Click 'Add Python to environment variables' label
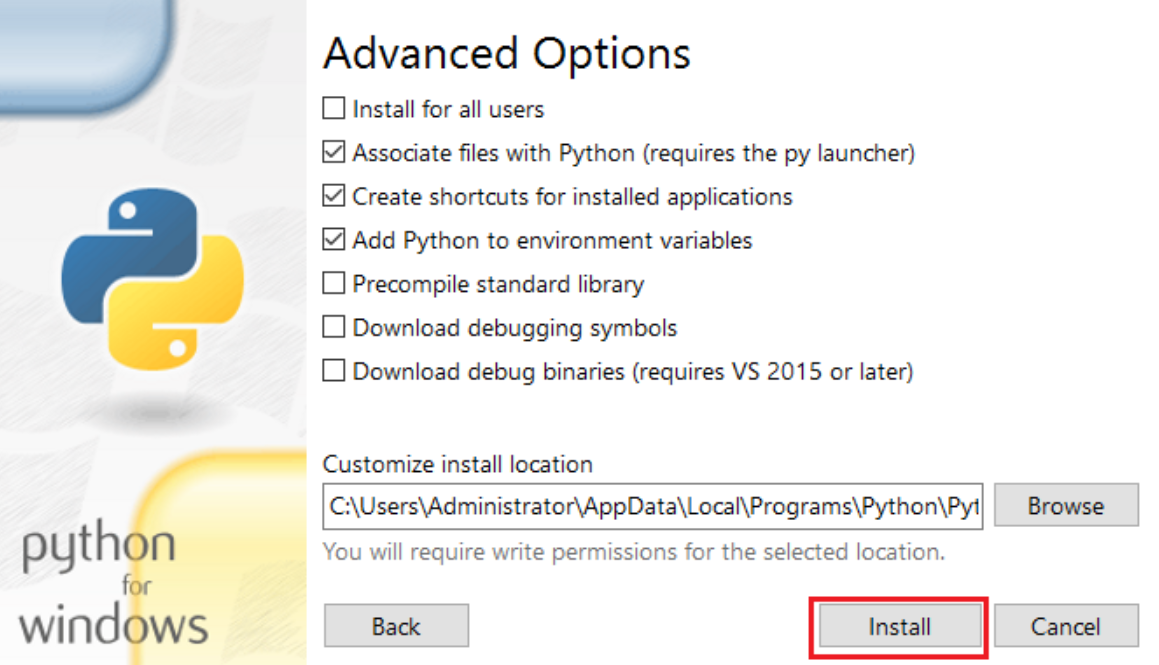Viewport: 1159px width, 665px height. pyautogui.click(x=552, y=240)
